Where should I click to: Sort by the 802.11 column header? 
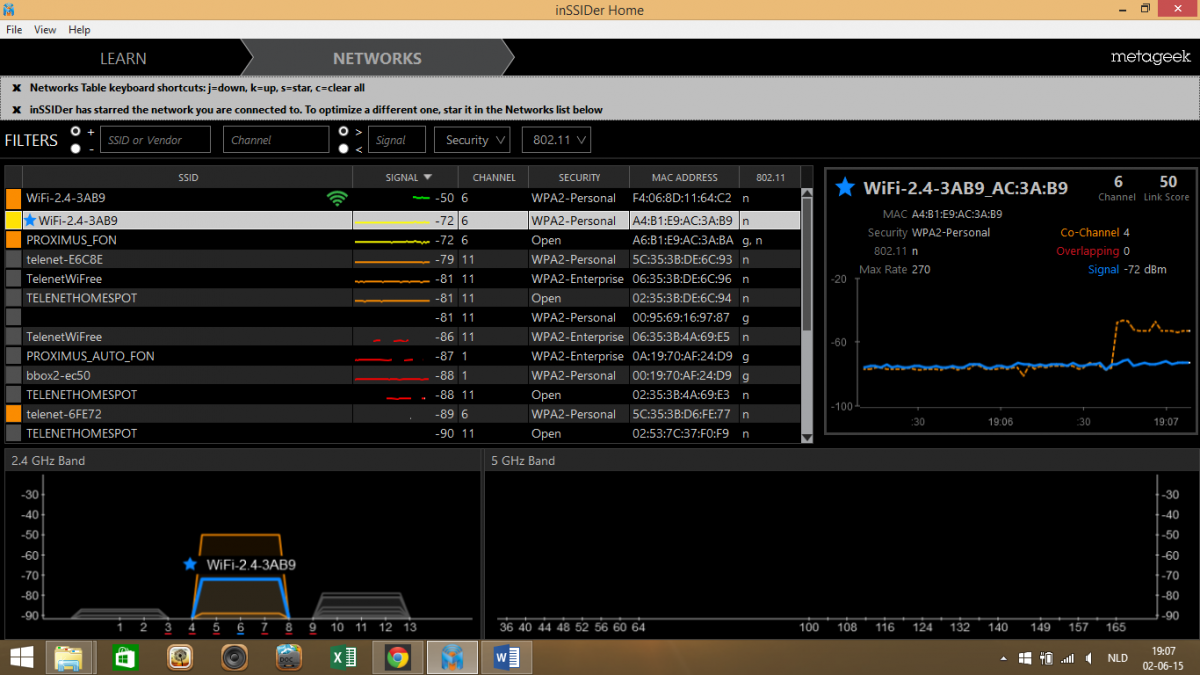click(770, 177)
